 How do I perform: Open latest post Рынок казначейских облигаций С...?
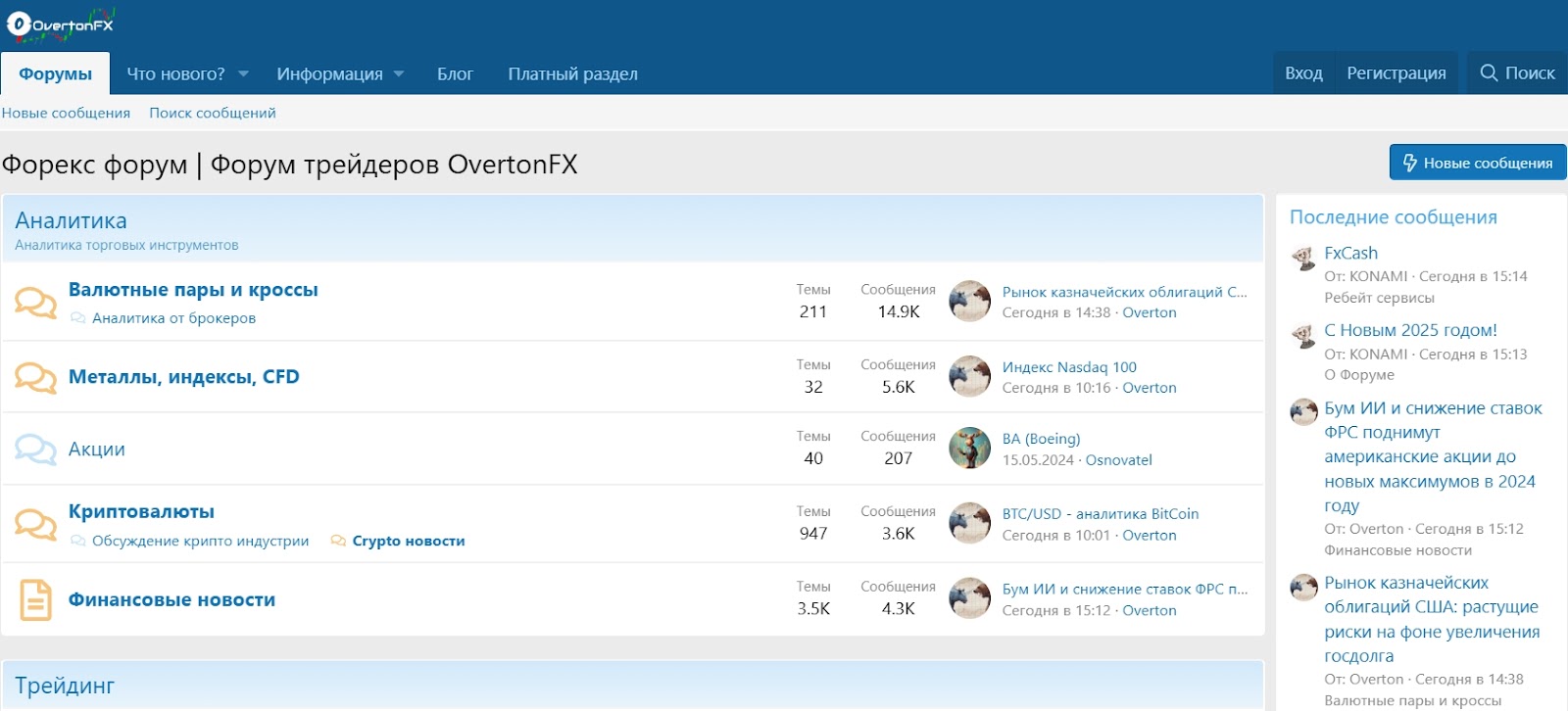1125,292
